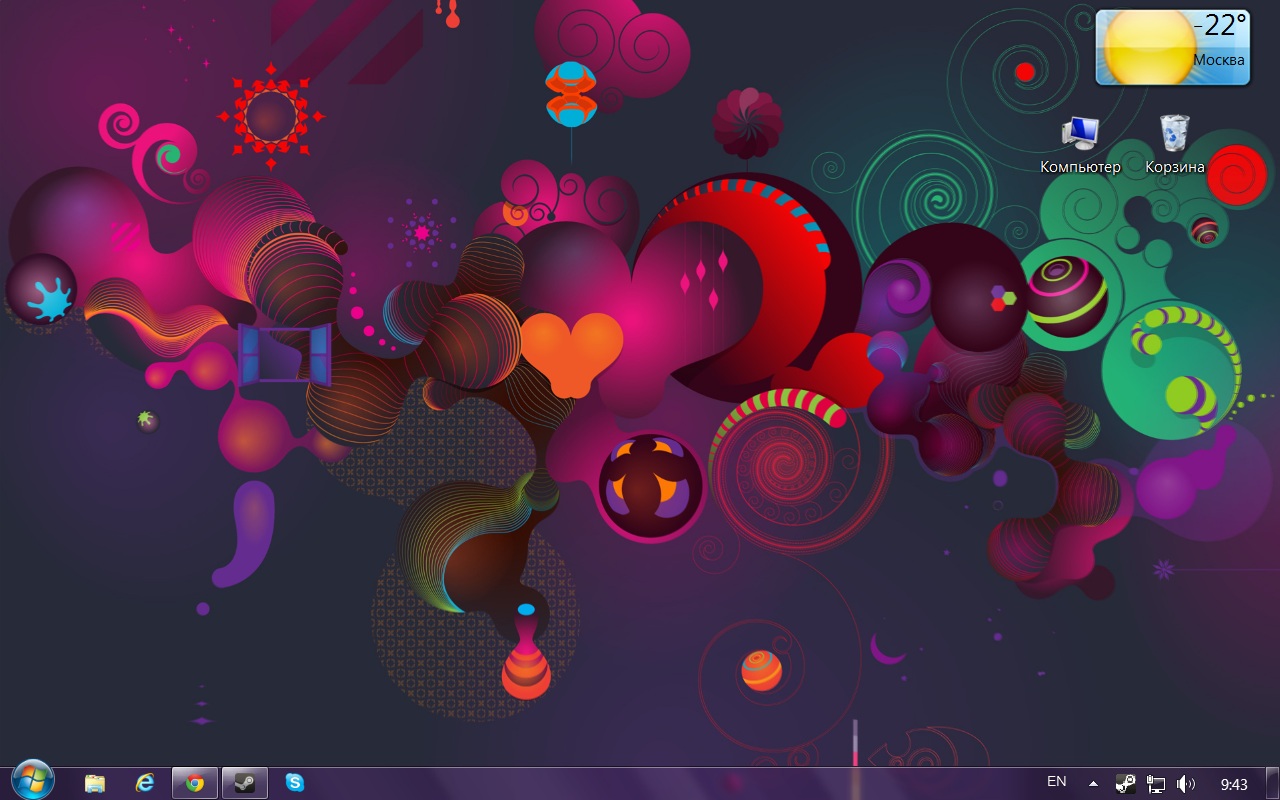The width and height of the screenshot is (1280, 800).
Task: Open the volume speaker tray icon
Action: tap(1186, 784)
